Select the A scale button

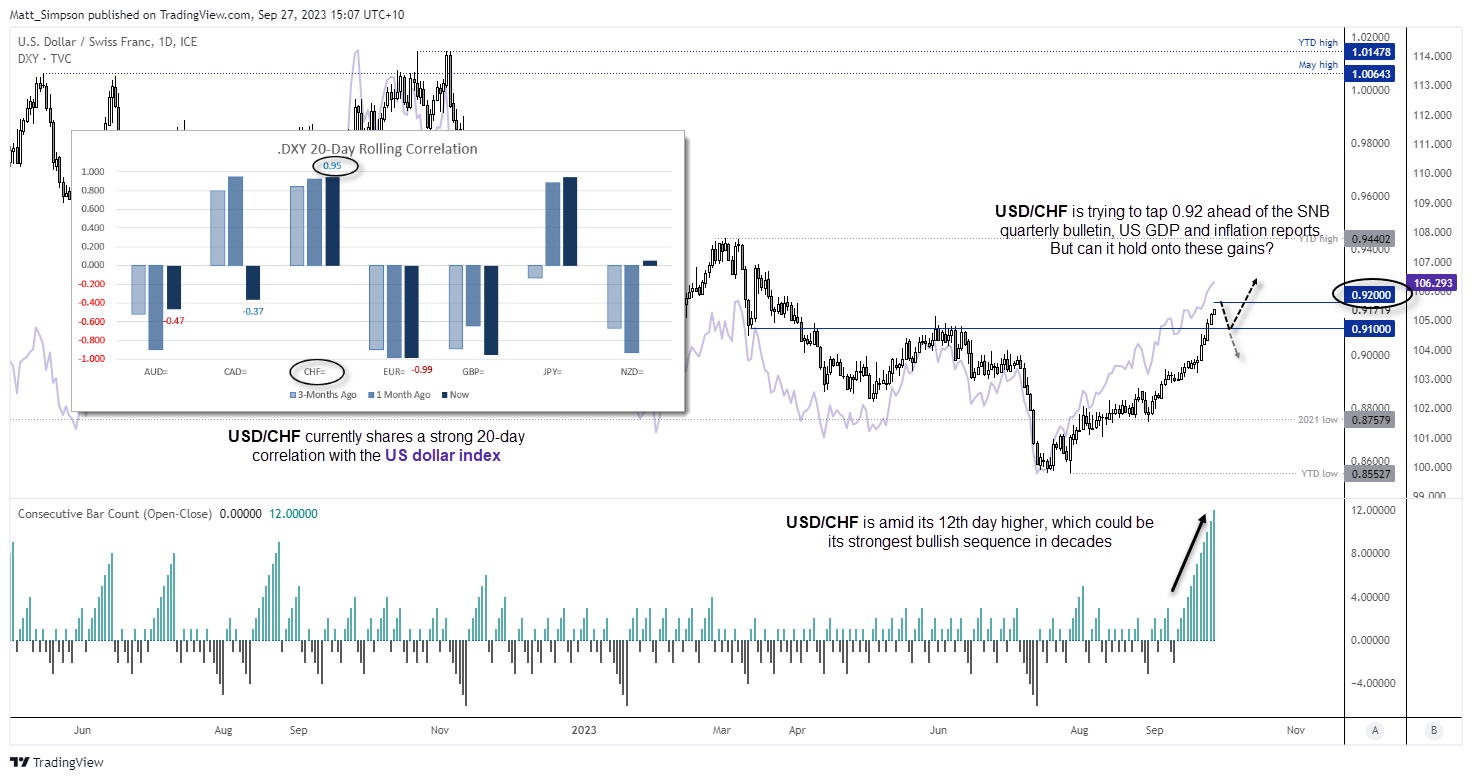click(x=1375, y=730)
